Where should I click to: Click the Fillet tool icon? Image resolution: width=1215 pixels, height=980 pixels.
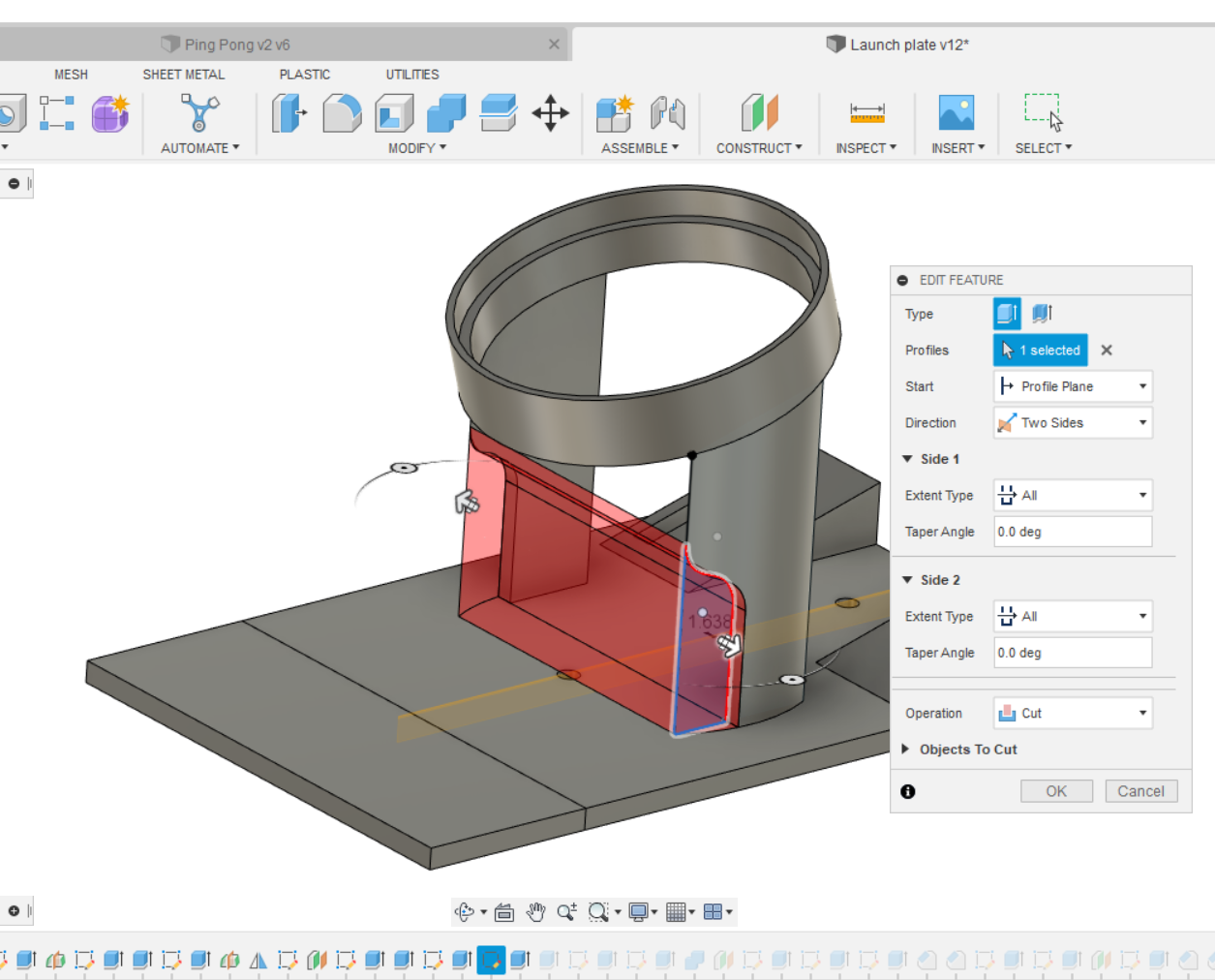(x=342, y=113)
